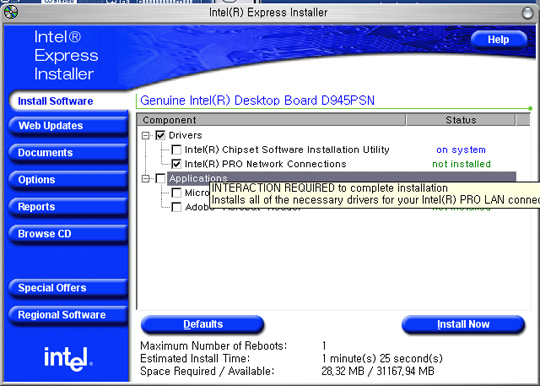540x386 pixels.
Task: Open the Options section
Action: [68, 180]
